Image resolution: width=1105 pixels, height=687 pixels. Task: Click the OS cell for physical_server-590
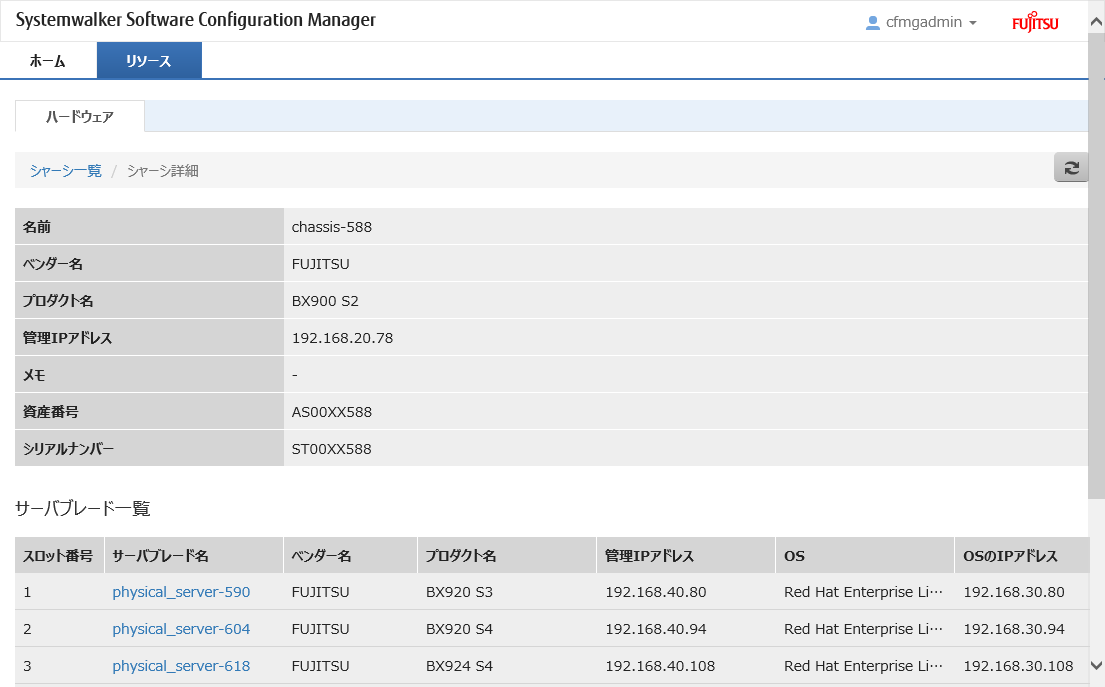pyautogui.click(x=863, y=592)
